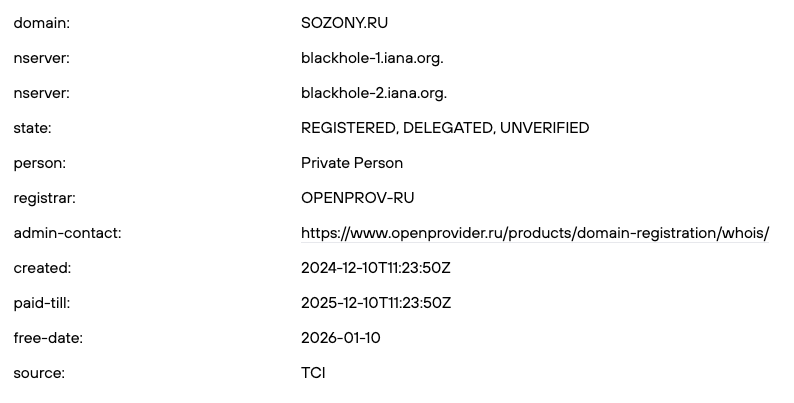Click the paid-till: field label

[x=42, y=303]
